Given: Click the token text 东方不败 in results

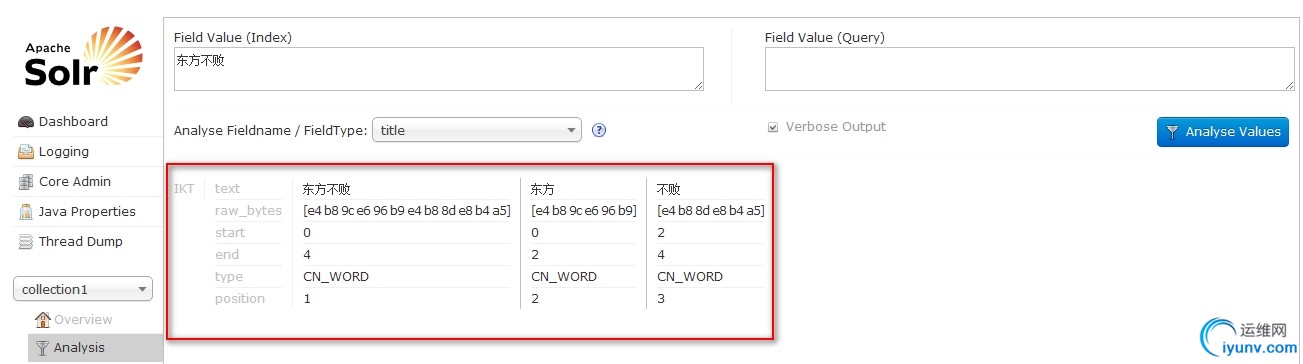Looking at the screenshot, I should point(327,189).
